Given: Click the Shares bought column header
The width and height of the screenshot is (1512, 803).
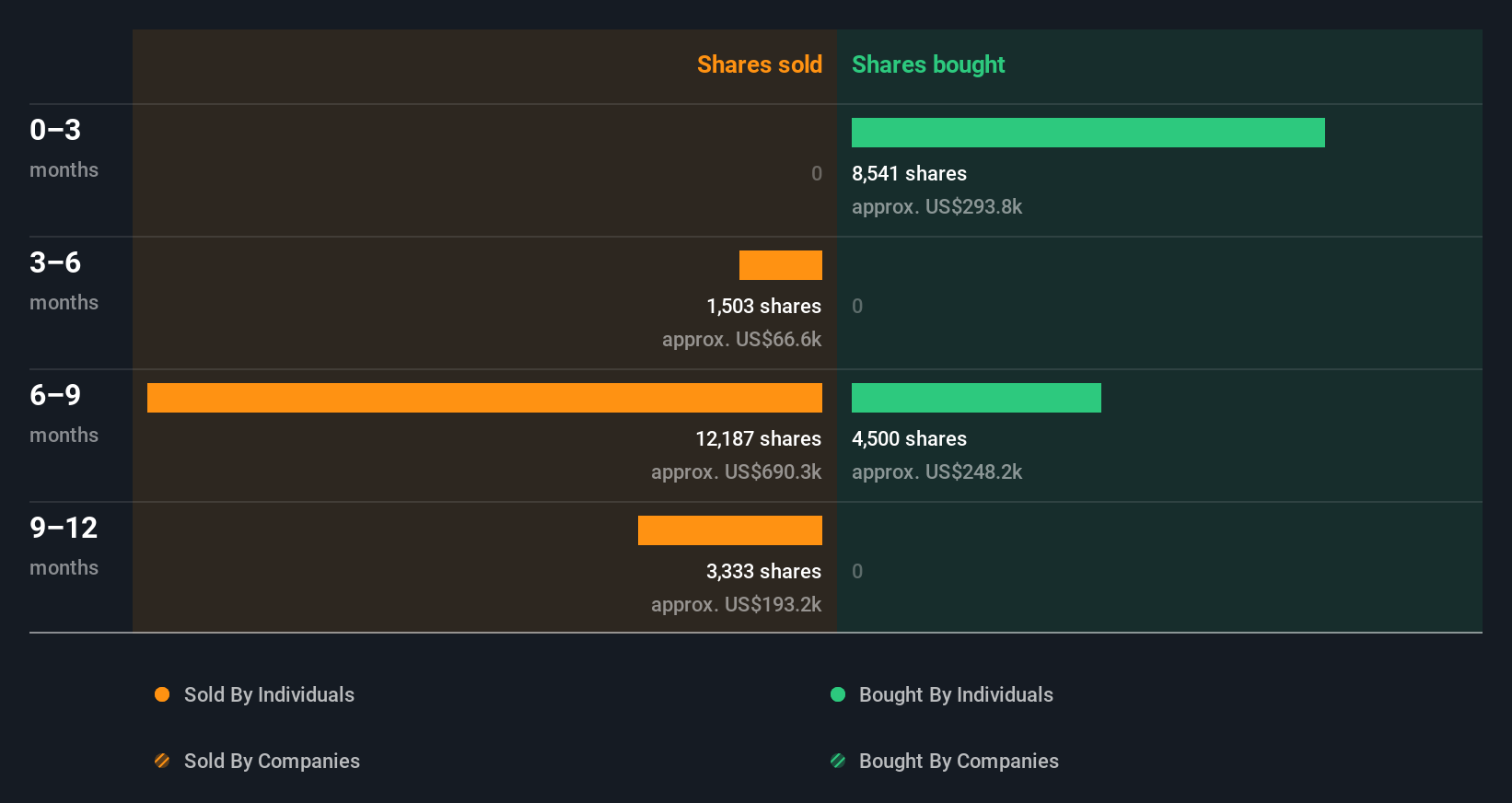Looking at the screenshot, I should click(x=928, y=64).
